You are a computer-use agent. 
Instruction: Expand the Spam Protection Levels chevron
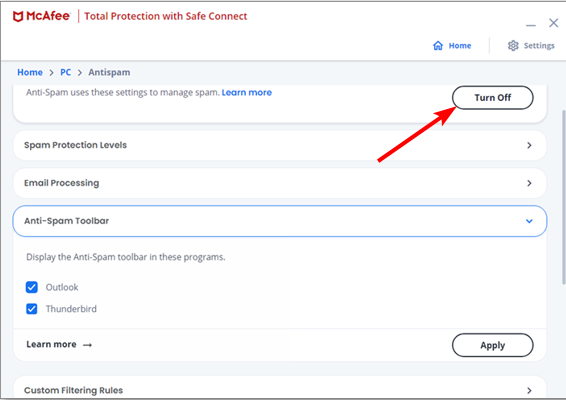coord(529,145)
